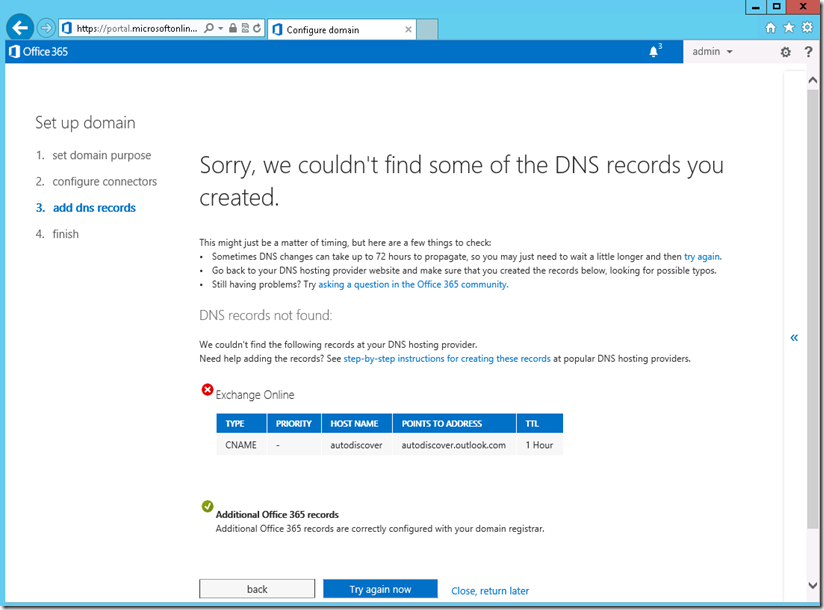The width and height of the screenshot is (824, 610).
Task: Select the autodiscover host name cell
Action: [x=357, y=445]
